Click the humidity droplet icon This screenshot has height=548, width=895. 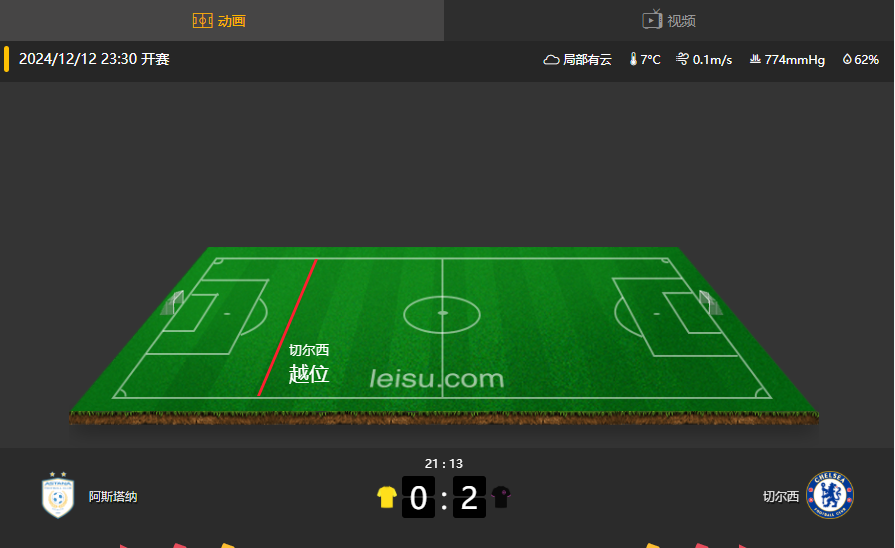(847, 59)
